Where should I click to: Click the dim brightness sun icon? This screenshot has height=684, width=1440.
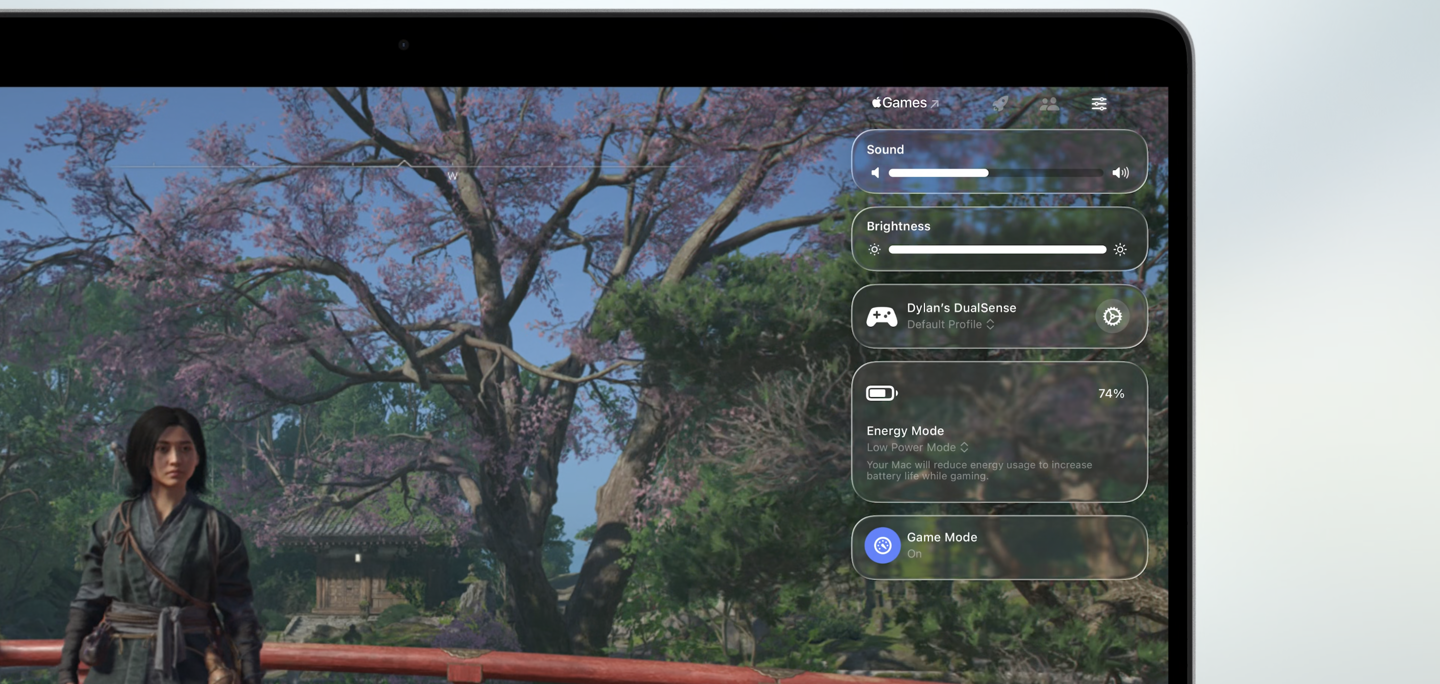pos(875,249)
